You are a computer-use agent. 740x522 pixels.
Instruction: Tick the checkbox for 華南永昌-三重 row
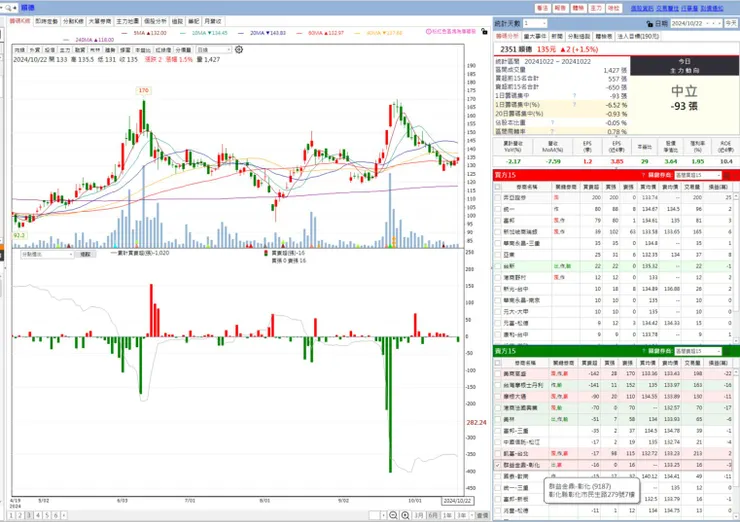(x=497, y=244)
